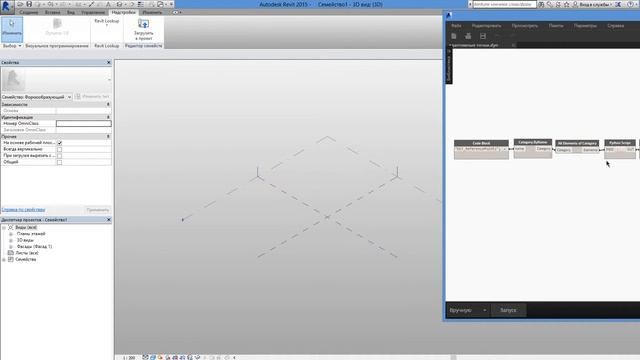This screenshot has height=360, width=640.
Task: Open the Параметры menu in Dynamo
Action: [585, 26]
